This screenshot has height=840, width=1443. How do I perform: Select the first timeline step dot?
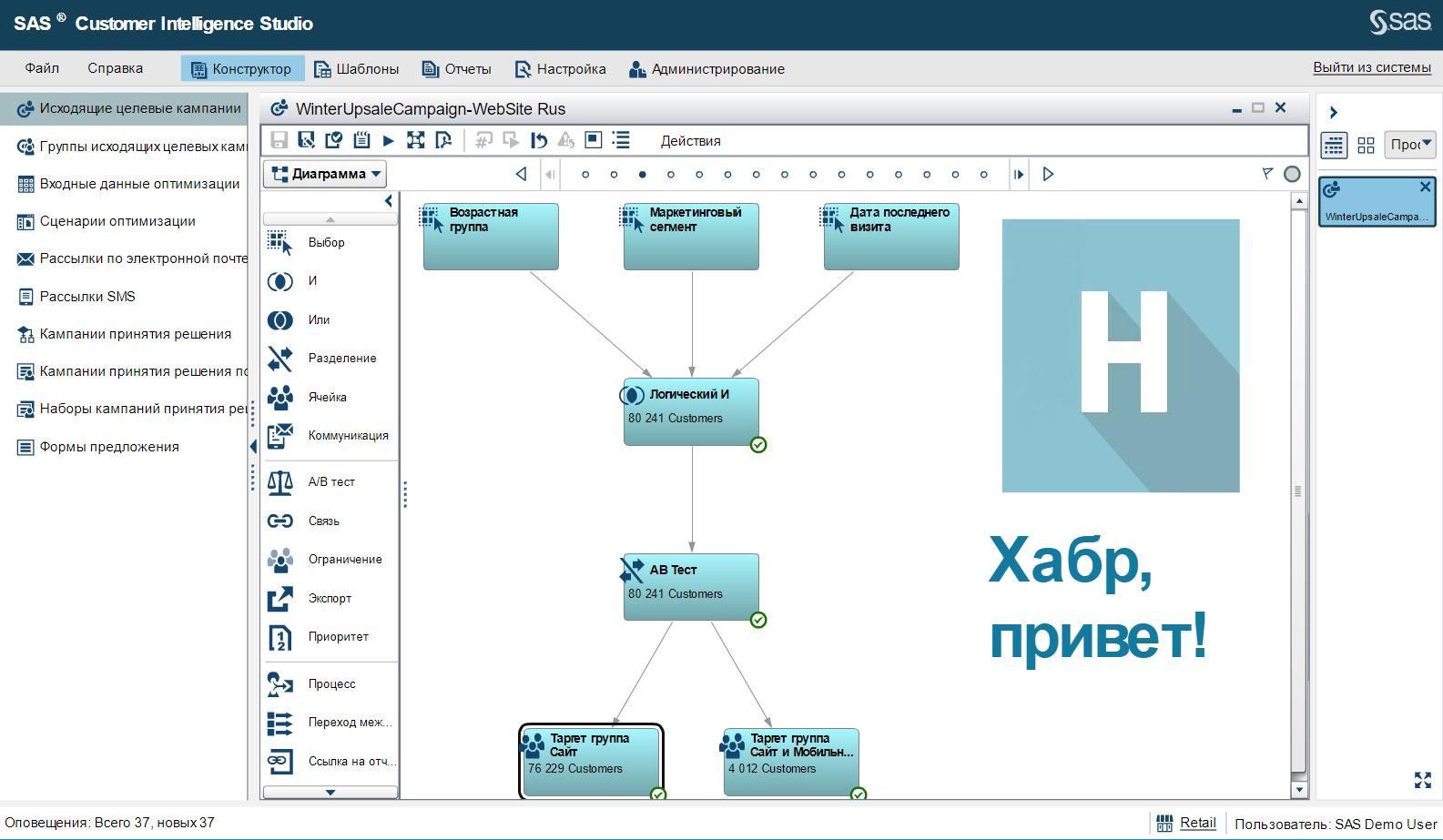point(585,175)
